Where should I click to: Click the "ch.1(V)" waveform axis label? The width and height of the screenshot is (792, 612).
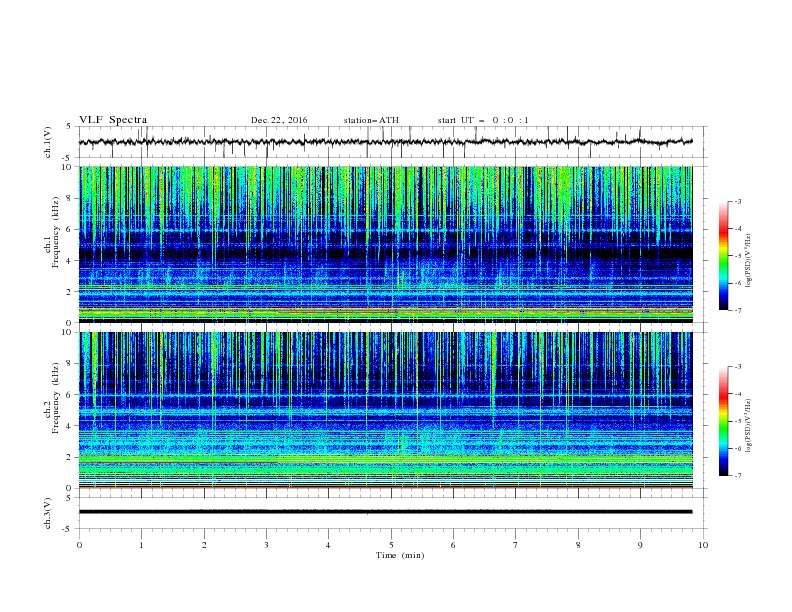(48, 142)
